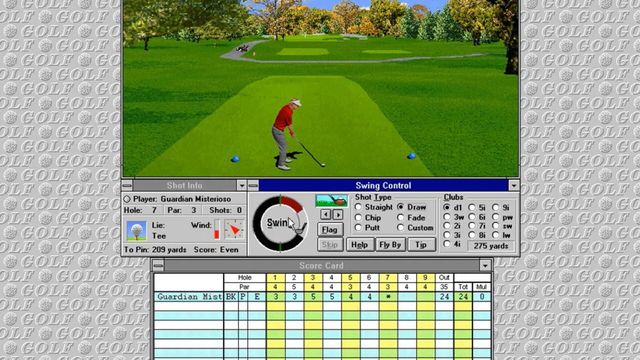Screen dimensions: 640x360
Task: Click the left arrow under stance picture
Action: 325,214
